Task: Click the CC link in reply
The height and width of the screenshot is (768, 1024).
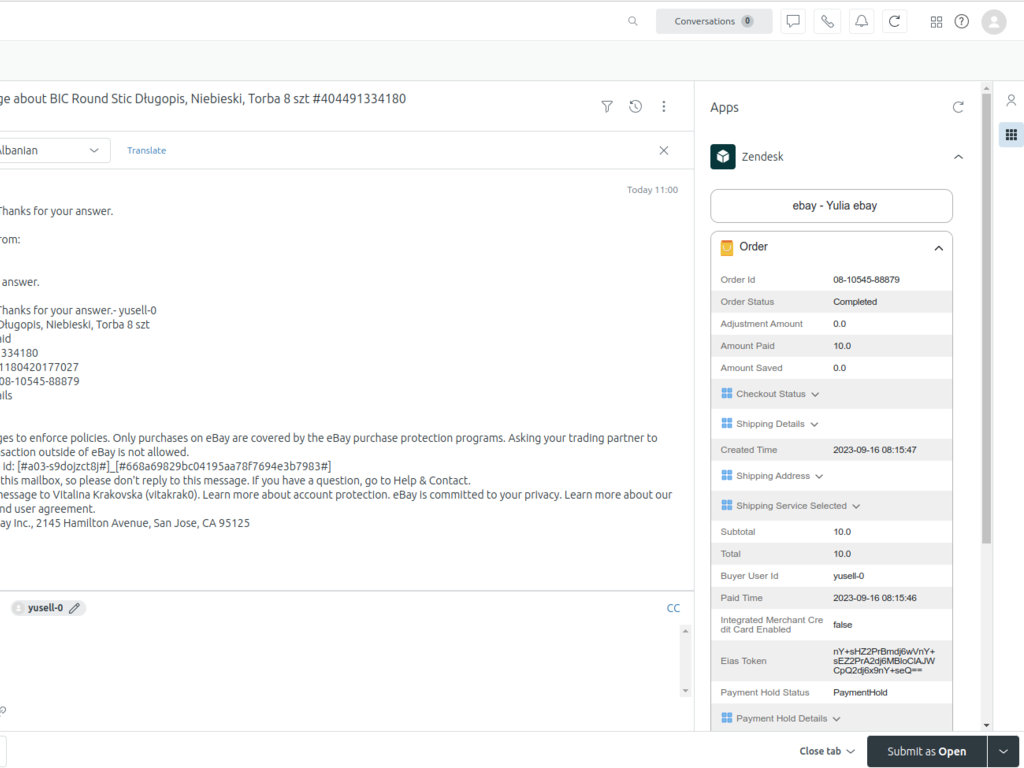Action: pyautogui.click(x=673, y=608)
